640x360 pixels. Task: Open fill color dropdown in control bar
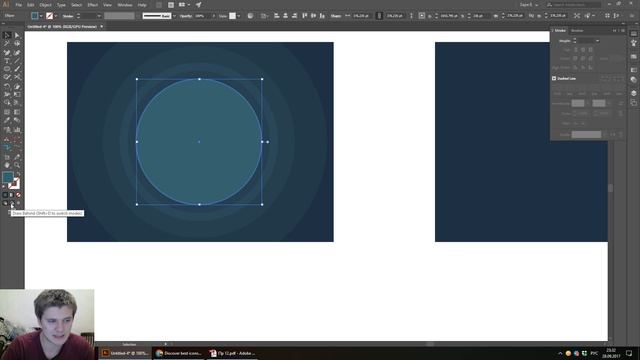coord(41,16)
